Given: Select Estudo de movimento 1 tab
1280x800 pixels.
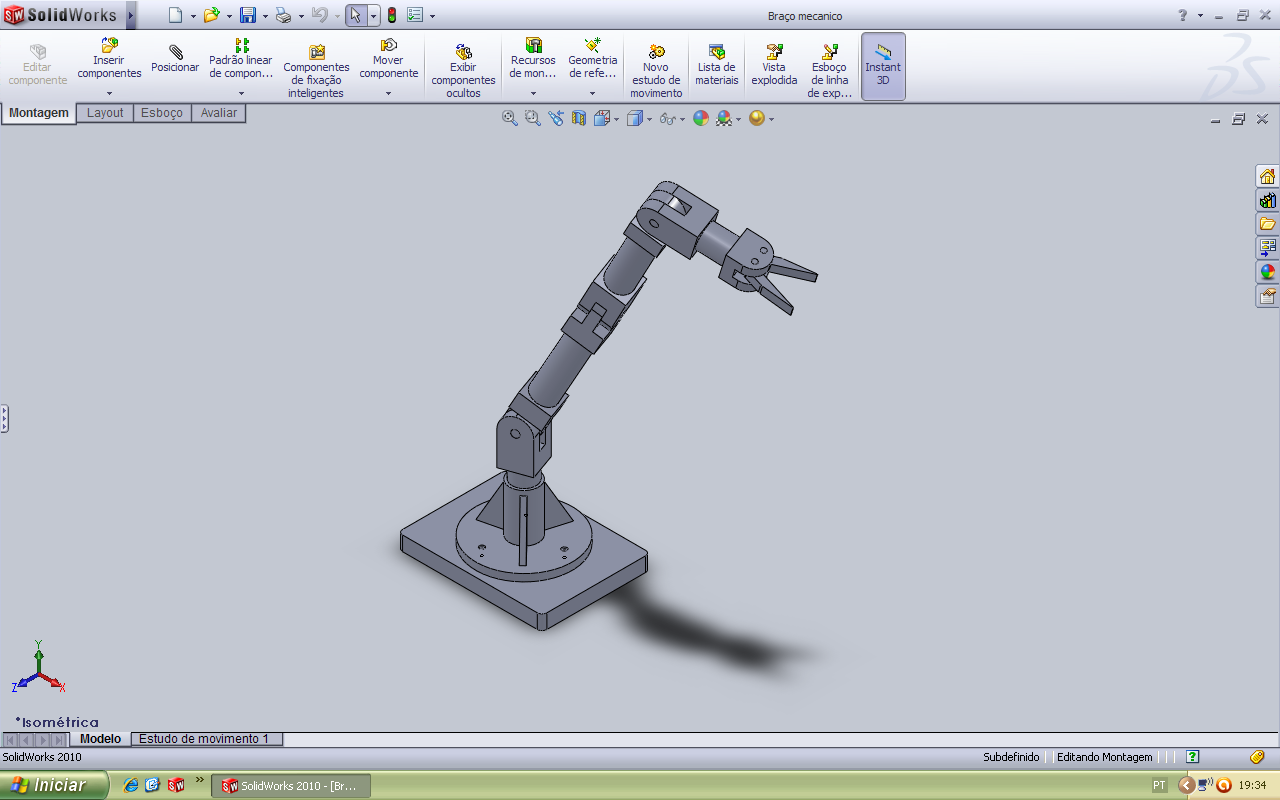Looking at the screenshot, I should (207, 739).
